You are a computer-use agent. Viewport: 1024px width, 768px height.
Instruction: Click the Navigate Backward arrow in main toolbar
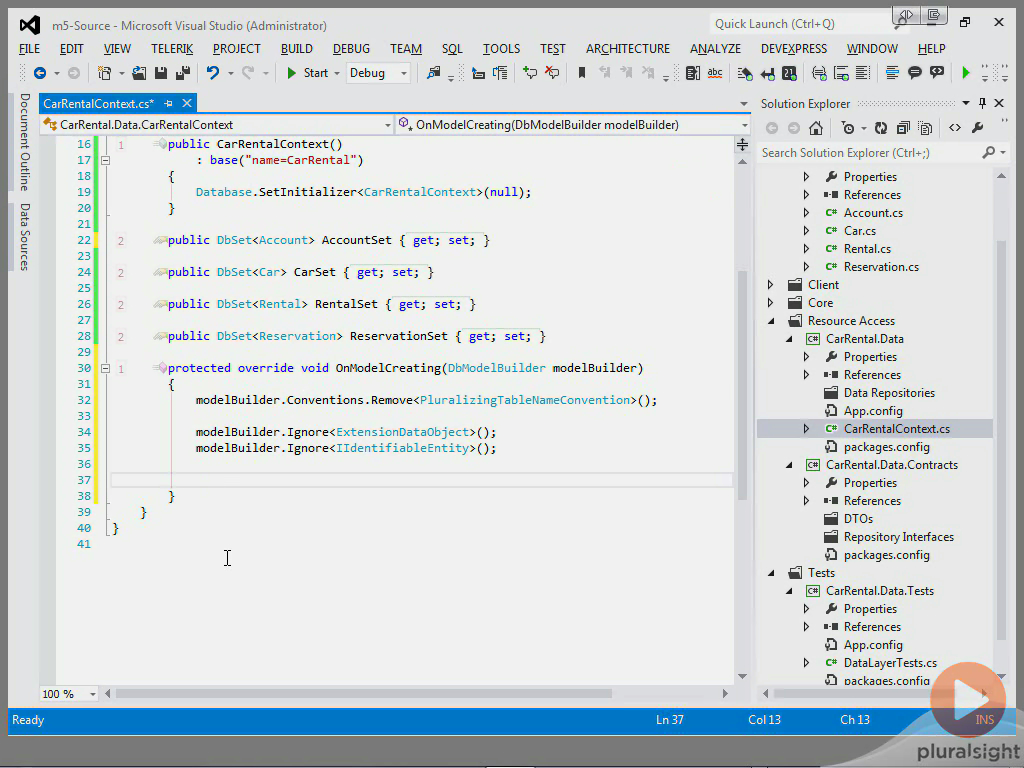[x=40, y=73]
